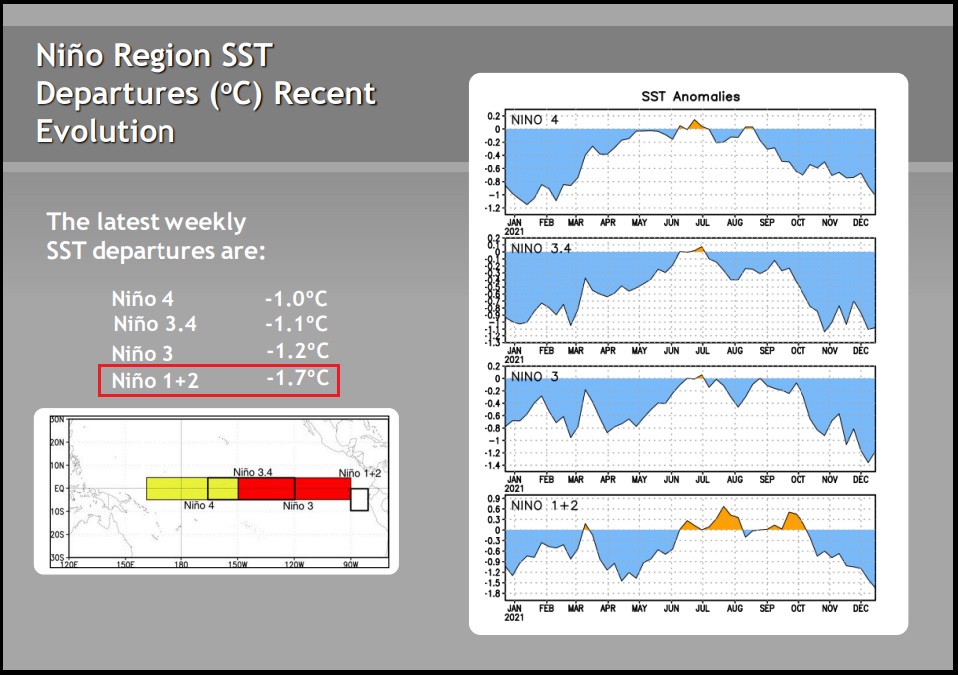Click the SST Anomalies chart title
958x676 pixels.
point(690,97)
